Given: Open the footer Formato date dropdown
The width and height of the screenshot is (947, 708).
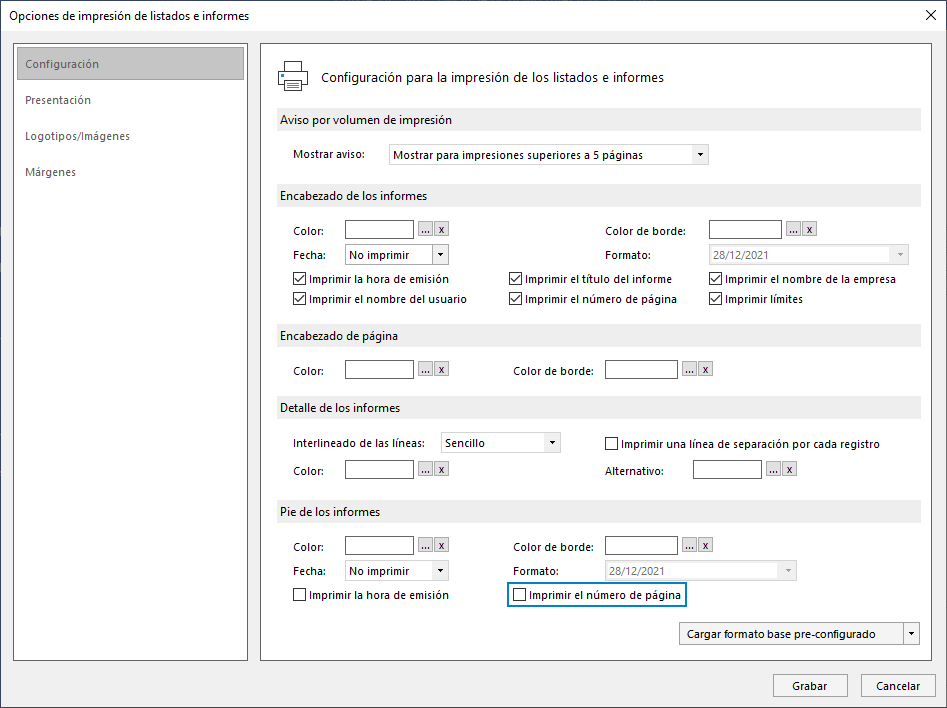Looking at the screenshot, I should (788, 571).
